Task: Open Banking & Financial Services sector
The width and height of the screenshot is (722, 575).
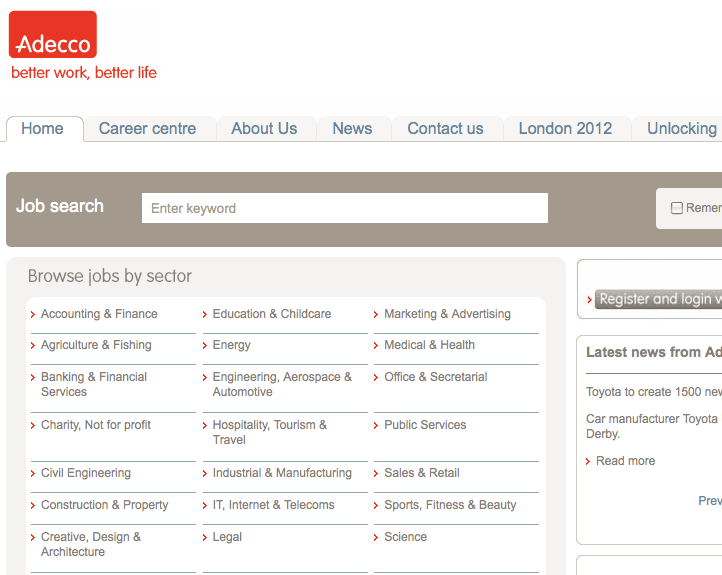Action: [x=94, y=384]
